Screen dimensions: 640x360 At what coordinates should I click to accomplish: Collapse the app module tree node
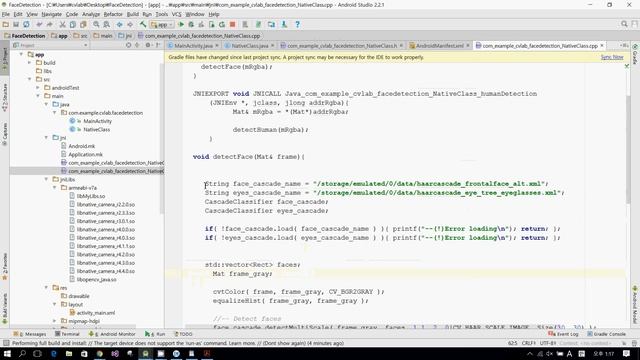21,54
